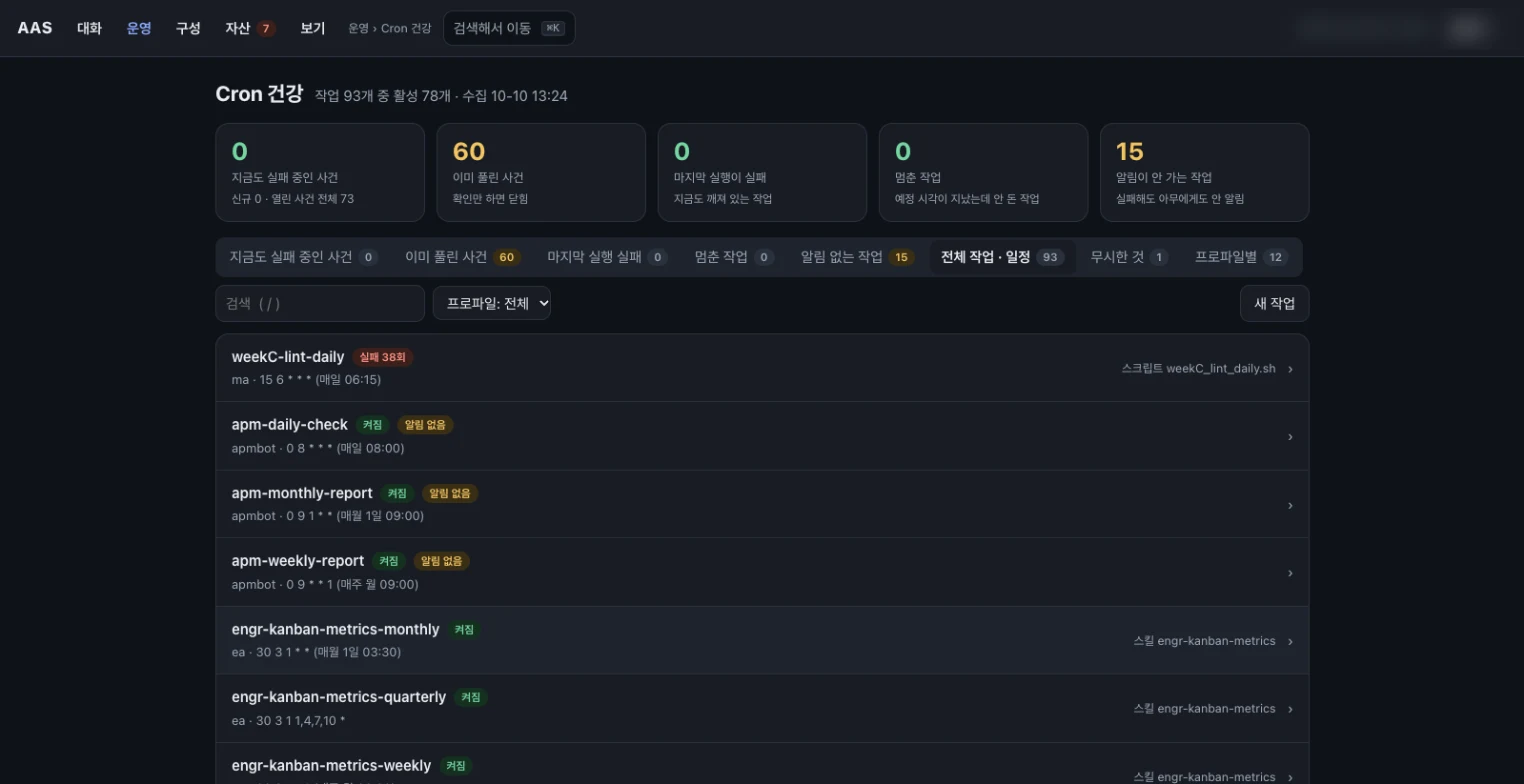Open the 구성 menu
The height and width of the screenshot is (784, 1524).
coord(188,28)
